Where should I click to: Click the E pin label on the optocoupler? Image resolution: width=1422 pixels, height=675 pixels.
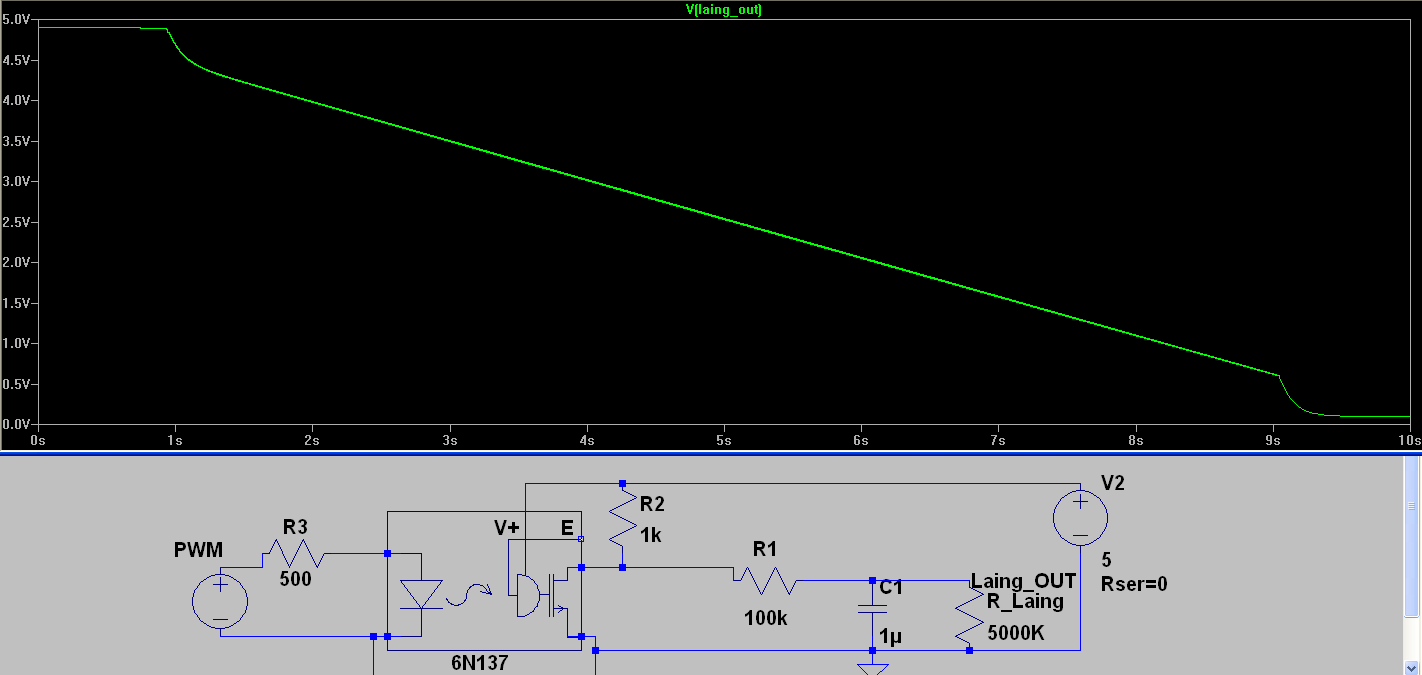[x=567, y=529]
